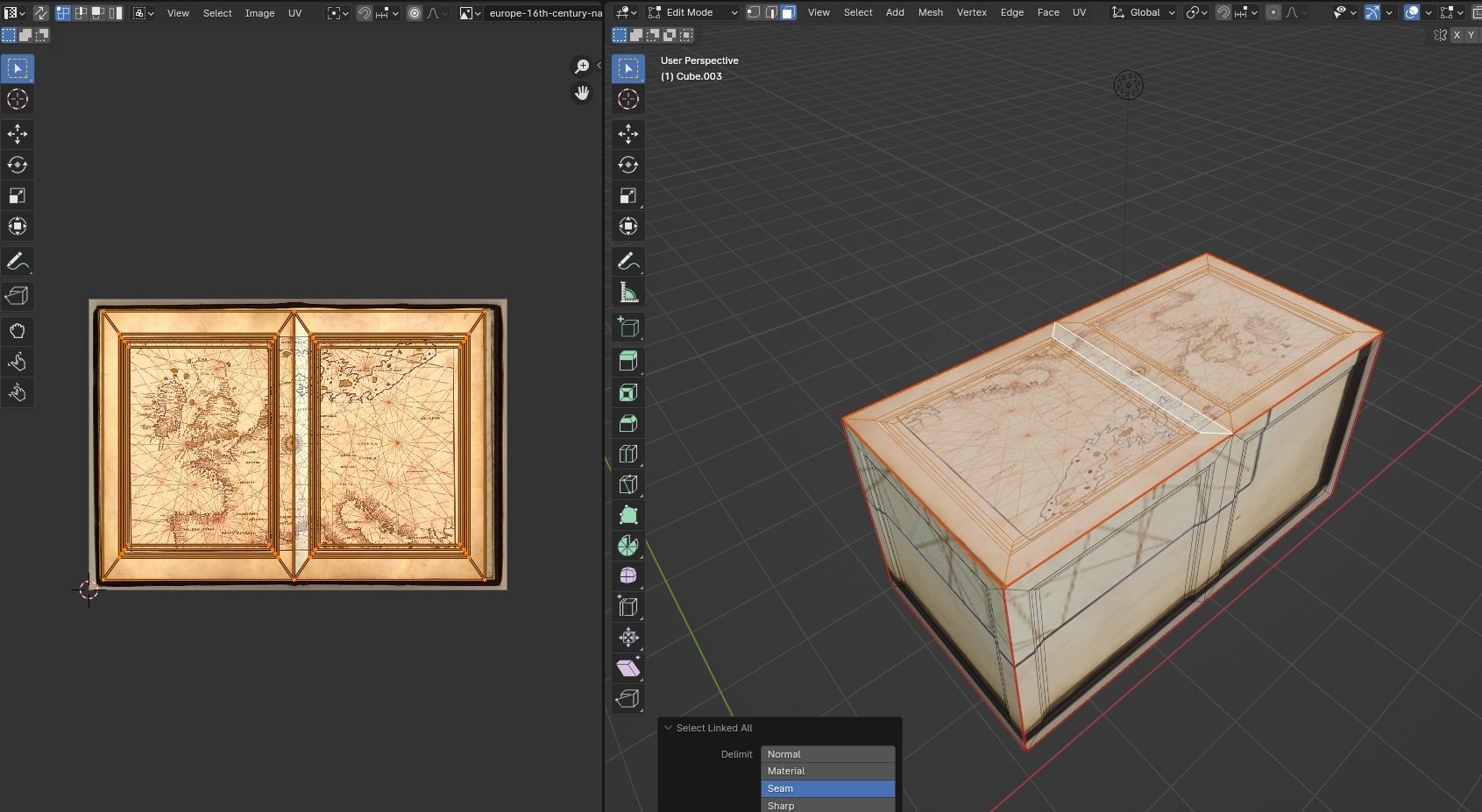
Task: Switch to UV vertex select mode
Action: coord(63,13)
